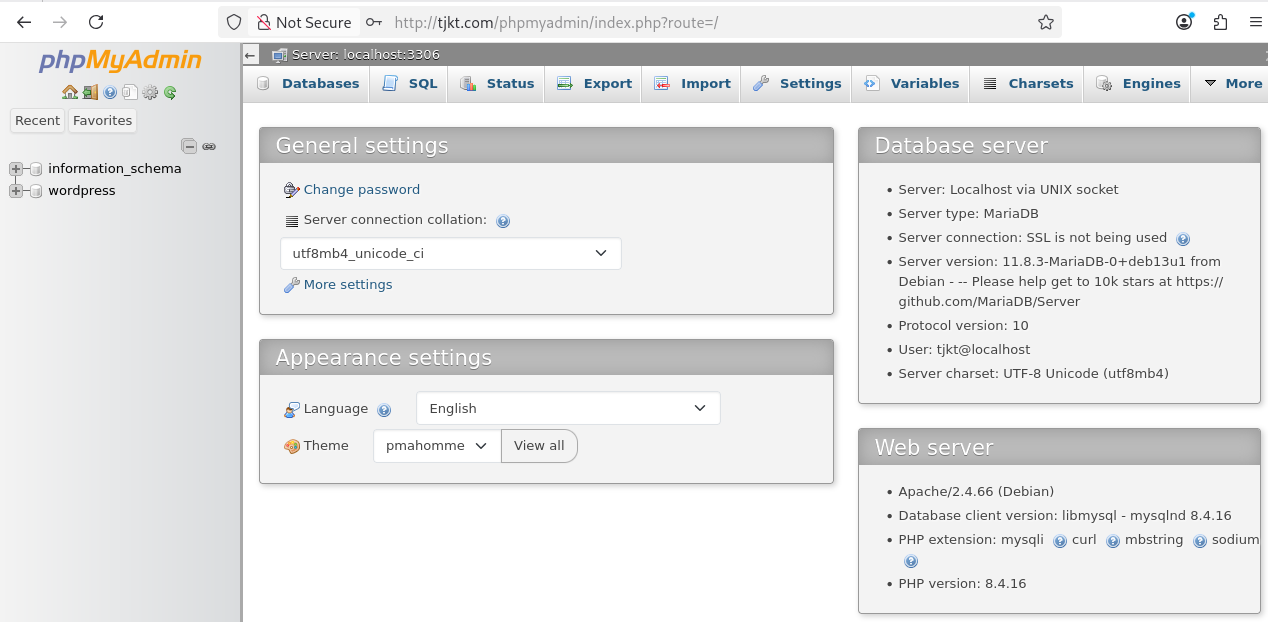The image size is (1268, 622).
Task: Click the Change password link
Action: 361,190
